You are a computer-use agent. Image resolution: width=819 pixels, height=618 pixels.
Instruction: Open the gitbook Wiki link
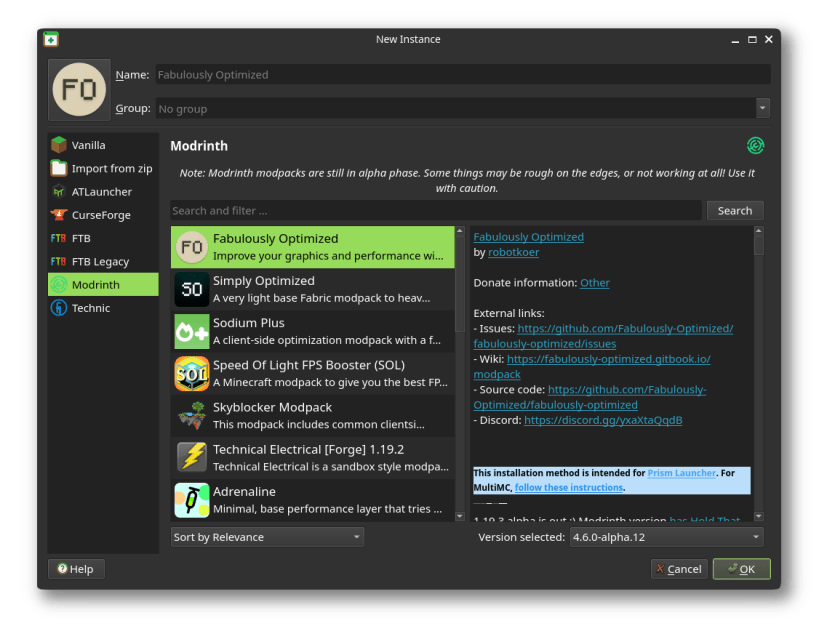pyautogui.click(x=609, y=359)
